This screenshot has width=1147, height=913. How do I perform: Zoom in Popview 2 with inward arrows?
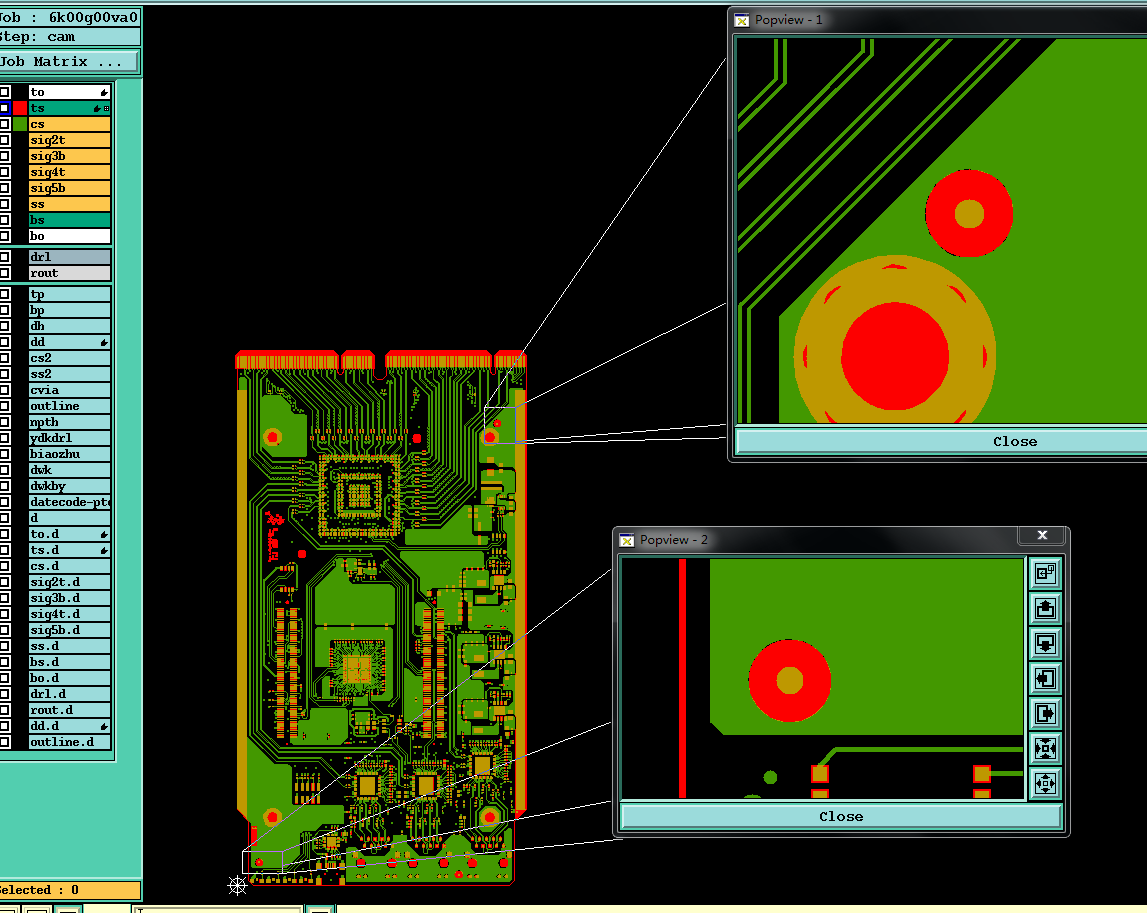(x=1045, y=748)
